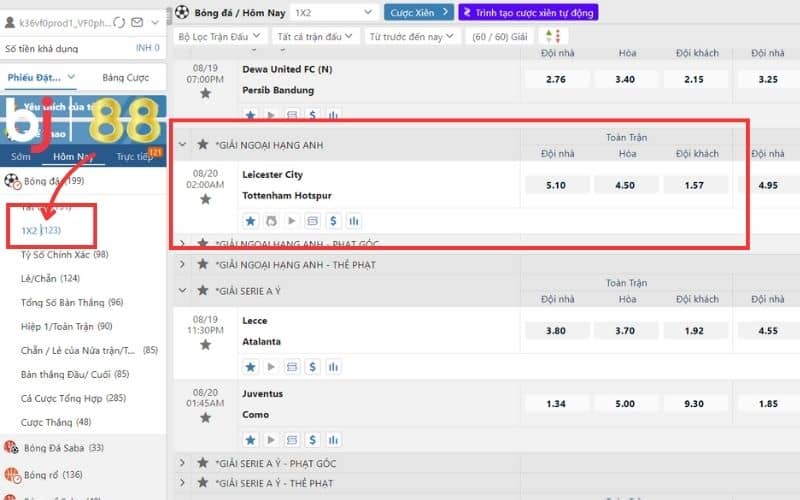Viewport: 800px width, 500px height.
Task: Open the Bộ Lọc Trận Đấu filter dropdown
Action: (x=219, y=36)
